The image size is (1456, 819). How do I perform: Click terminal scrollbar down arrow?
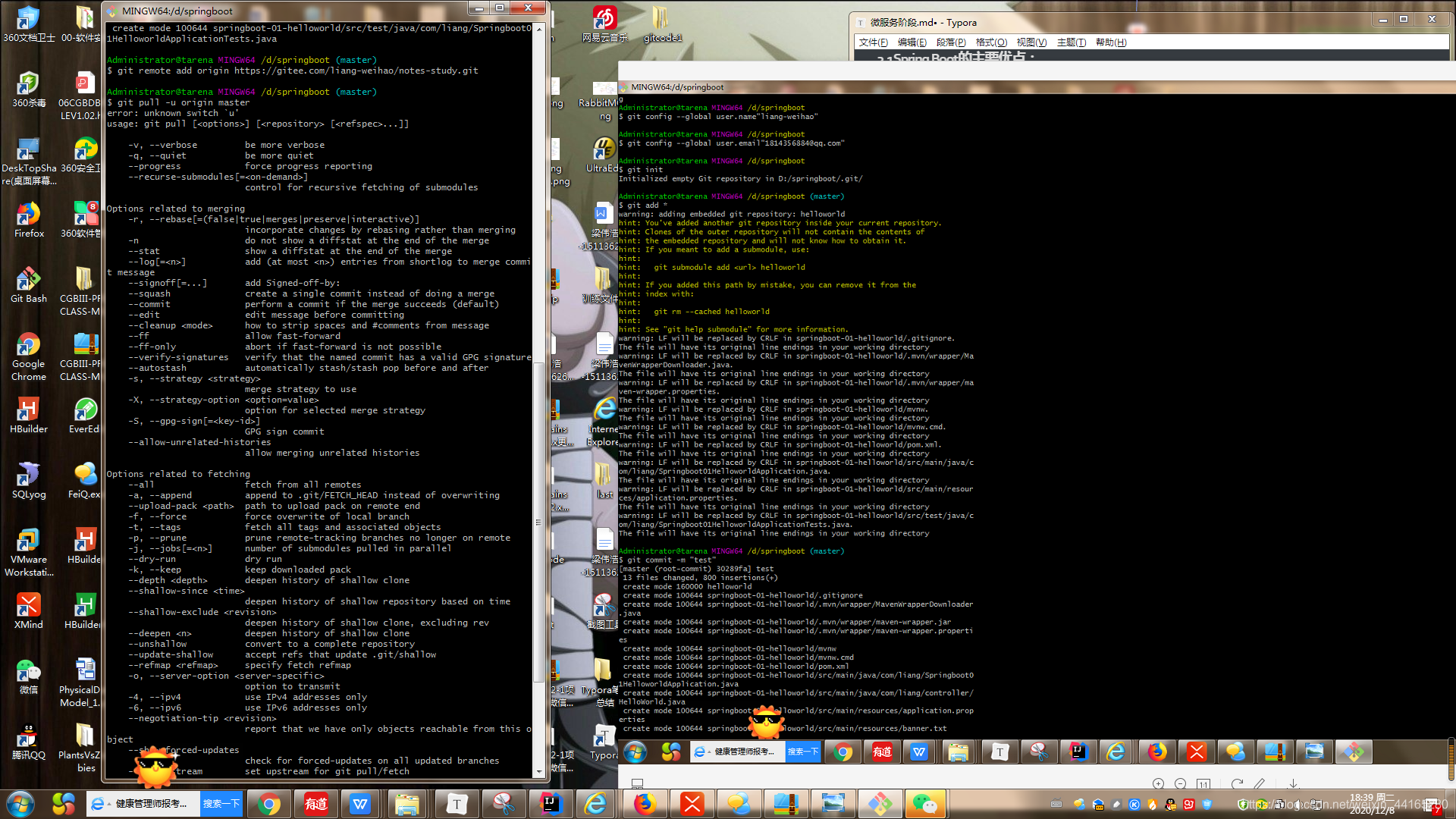[x=539, y=772]
